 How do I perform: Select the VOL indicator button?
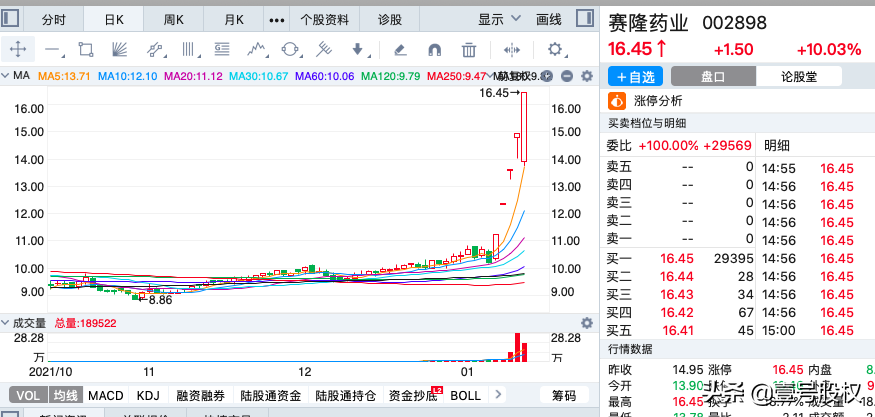pyautogui.click(x=28, y=396)
